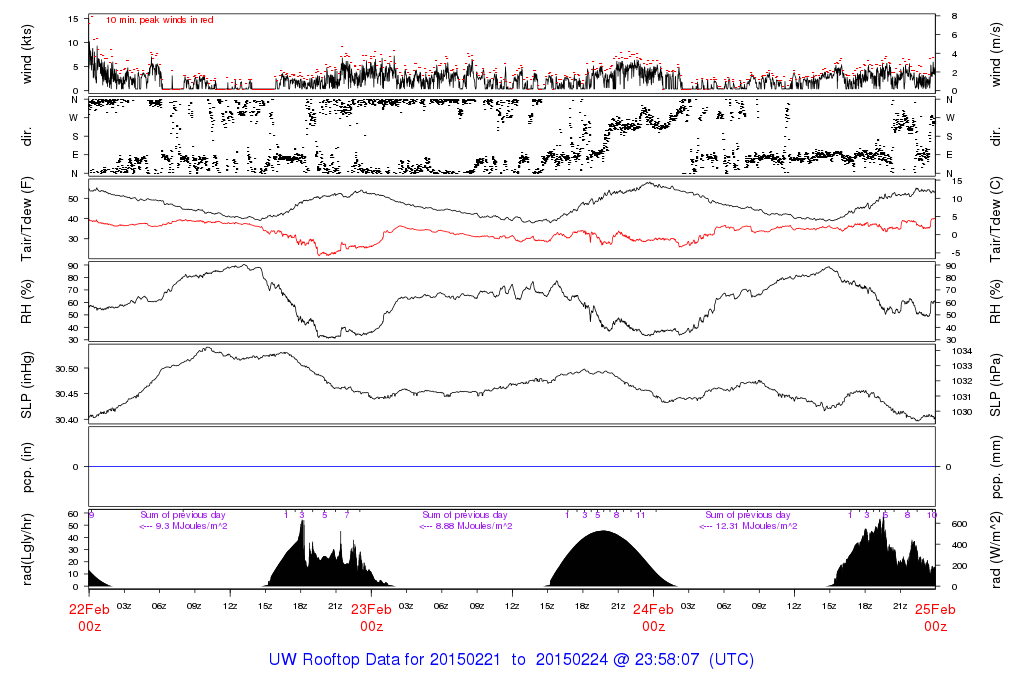The width and height of the screenshot is (1024, 700).
Task: Click the "600" radiation tick value
Action: [959, 524]
